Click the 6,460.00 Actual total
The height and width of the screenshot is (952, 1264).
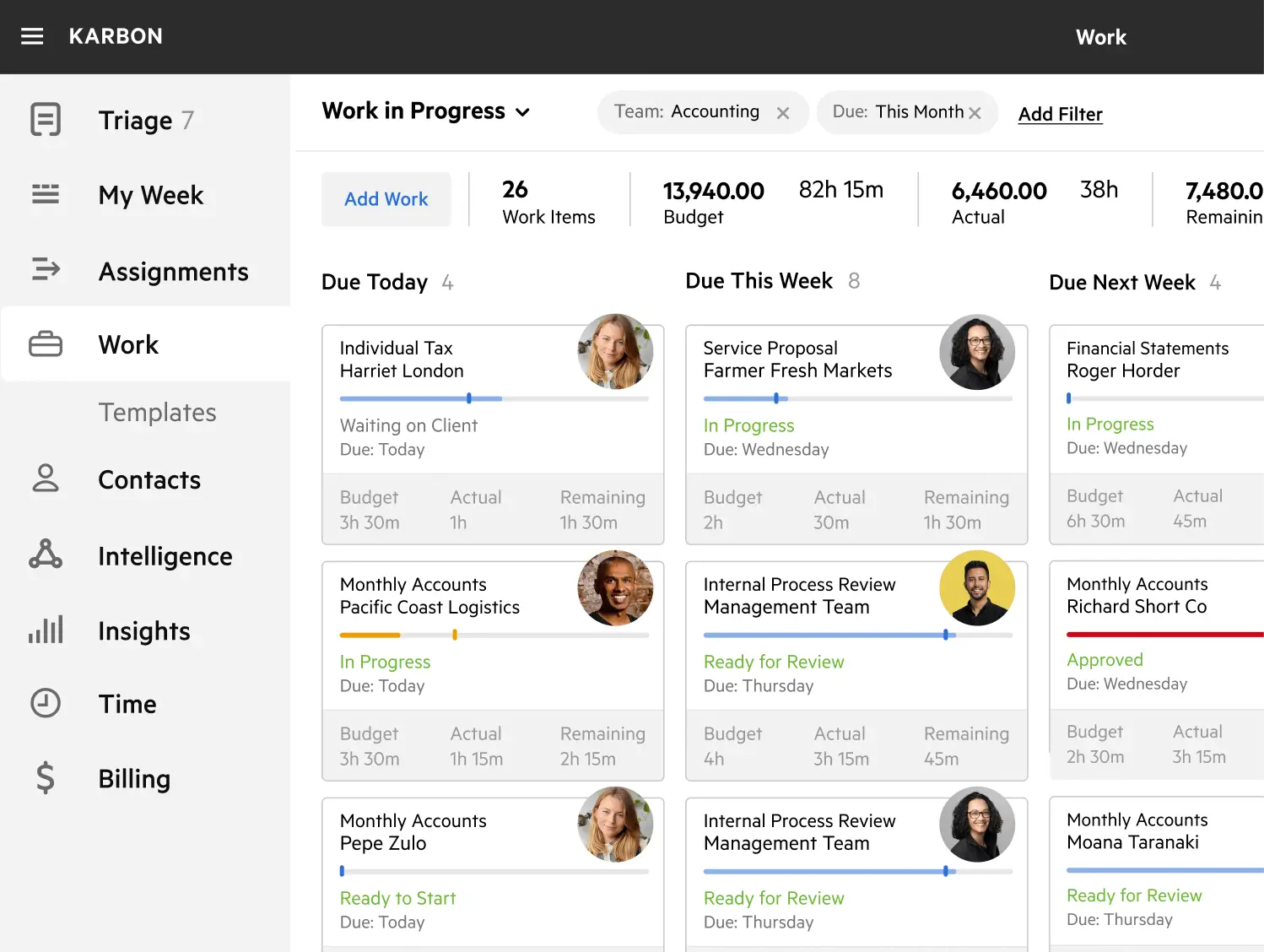coord(999,203)
